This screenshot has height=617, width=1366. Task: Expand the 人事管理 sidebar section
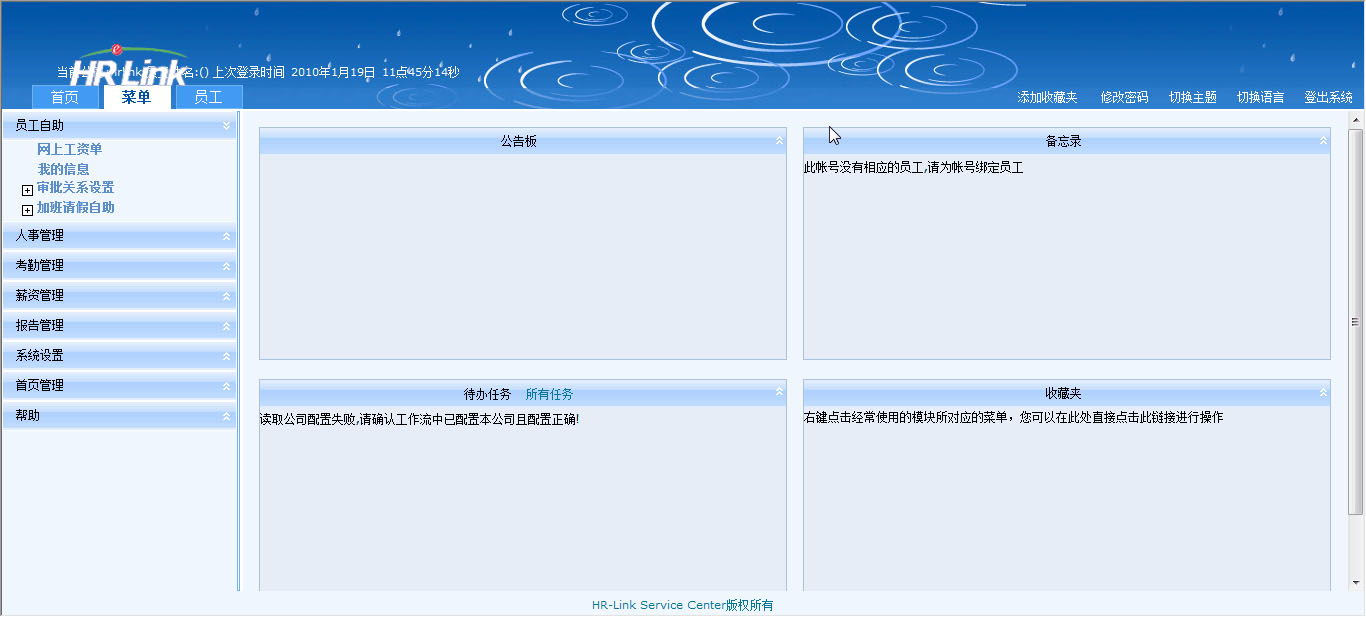coord(226,237)
